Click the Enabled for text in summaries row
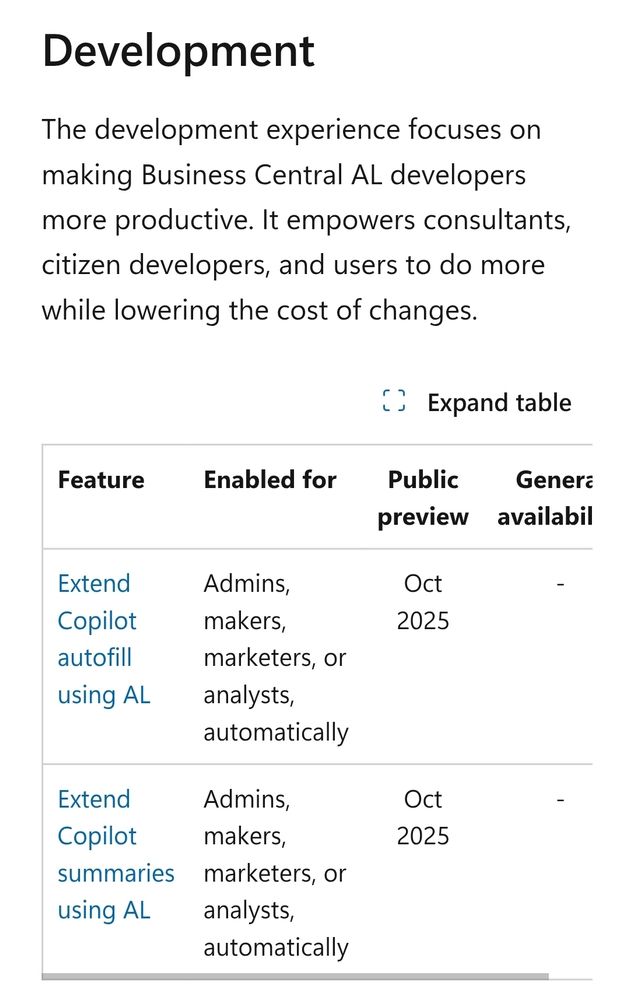This screenshot has width=630, height=1000. [275, 873]
